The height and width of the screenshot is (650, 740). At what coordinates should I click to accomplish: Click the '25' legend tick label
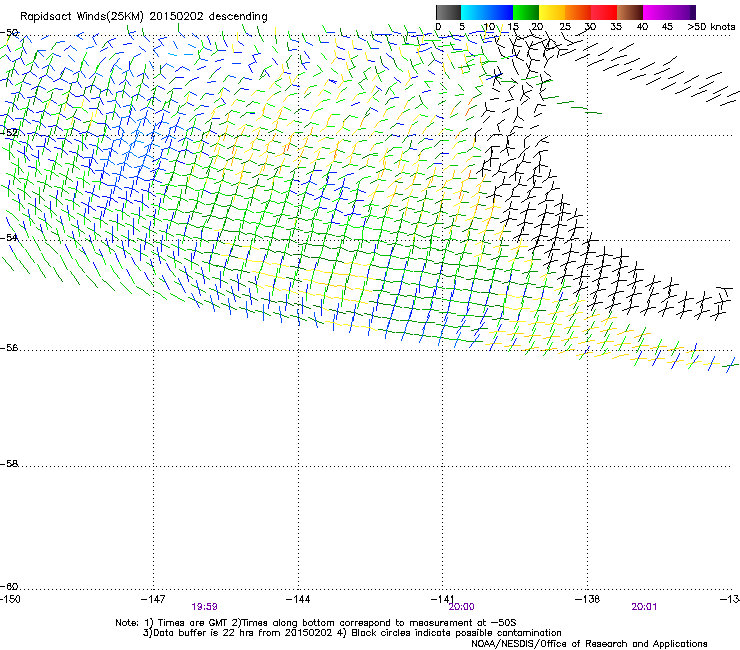coord(565,27)
